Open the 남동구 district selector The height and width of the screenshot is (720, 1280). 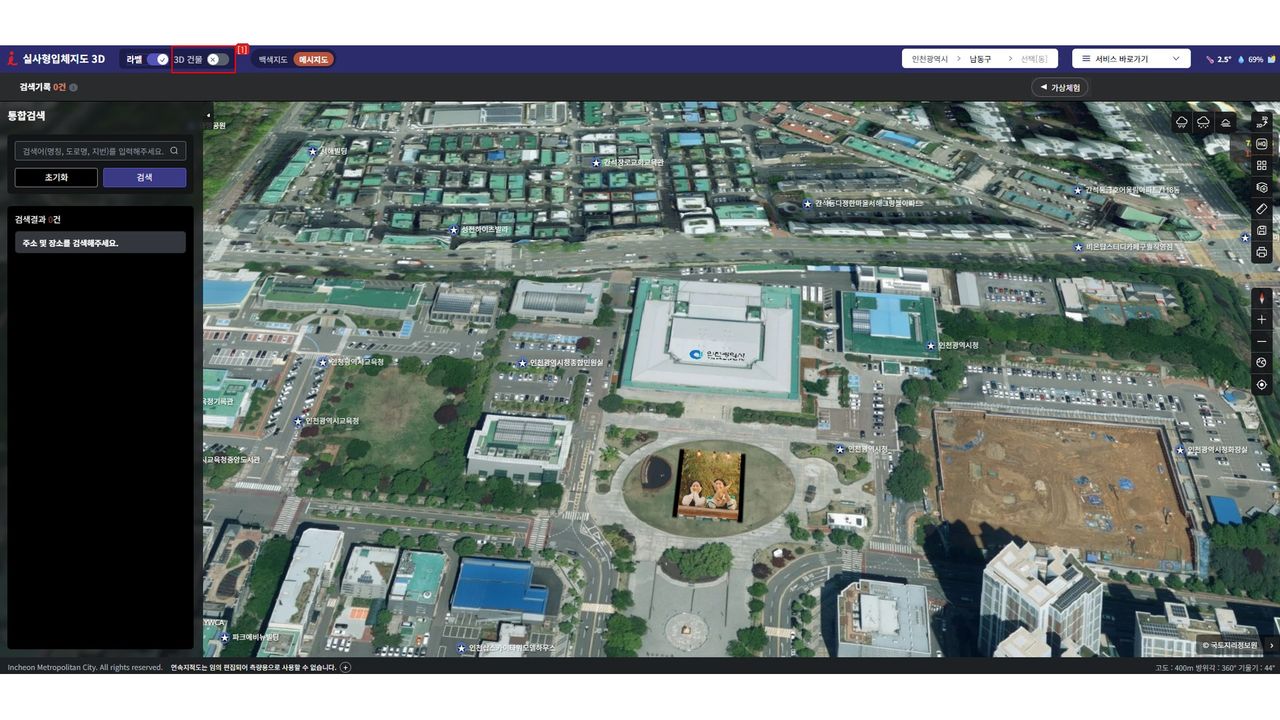(x=980, y=59)
